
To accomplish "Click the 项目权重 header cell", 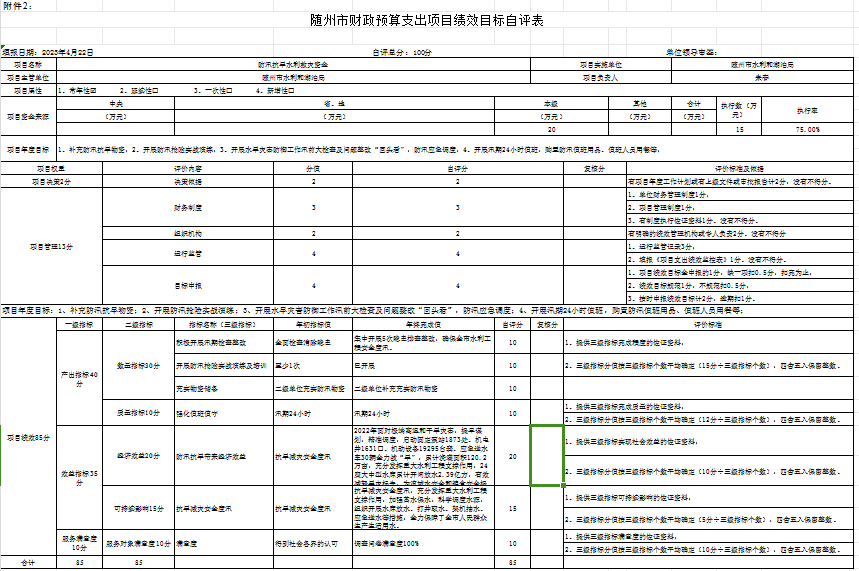I will point(51,169).
